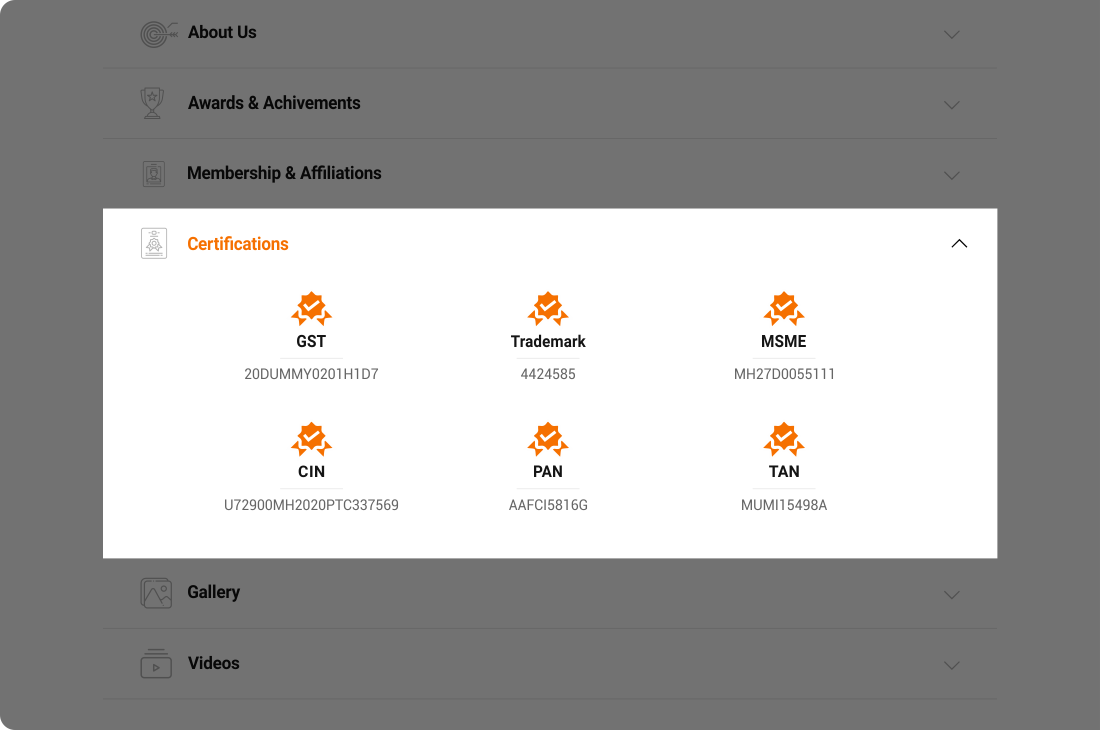
Task: Click the Membership badge icon
Action: click(x=154, y=174)
